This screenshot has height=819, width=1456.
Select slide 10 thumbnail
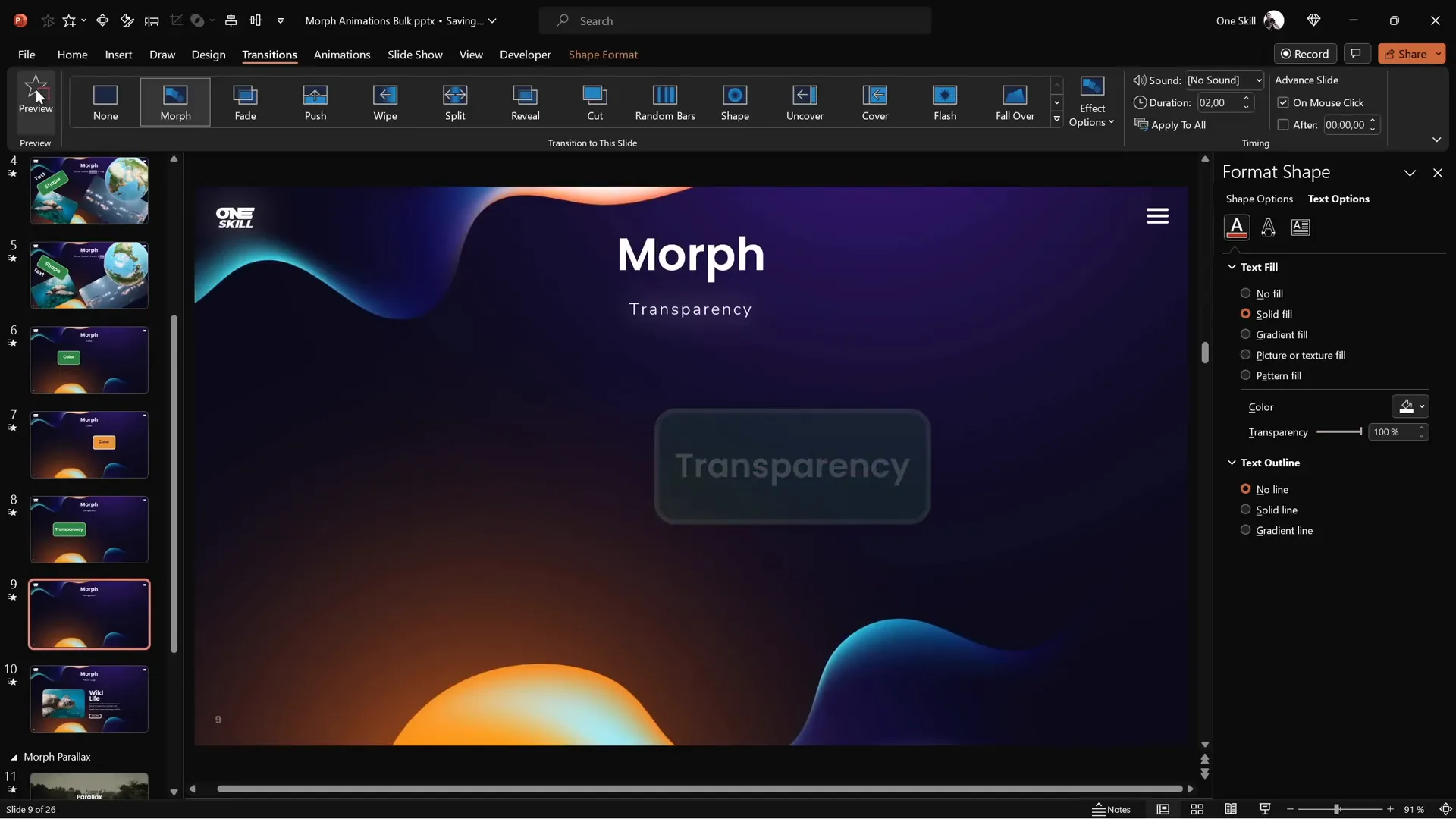89,698
